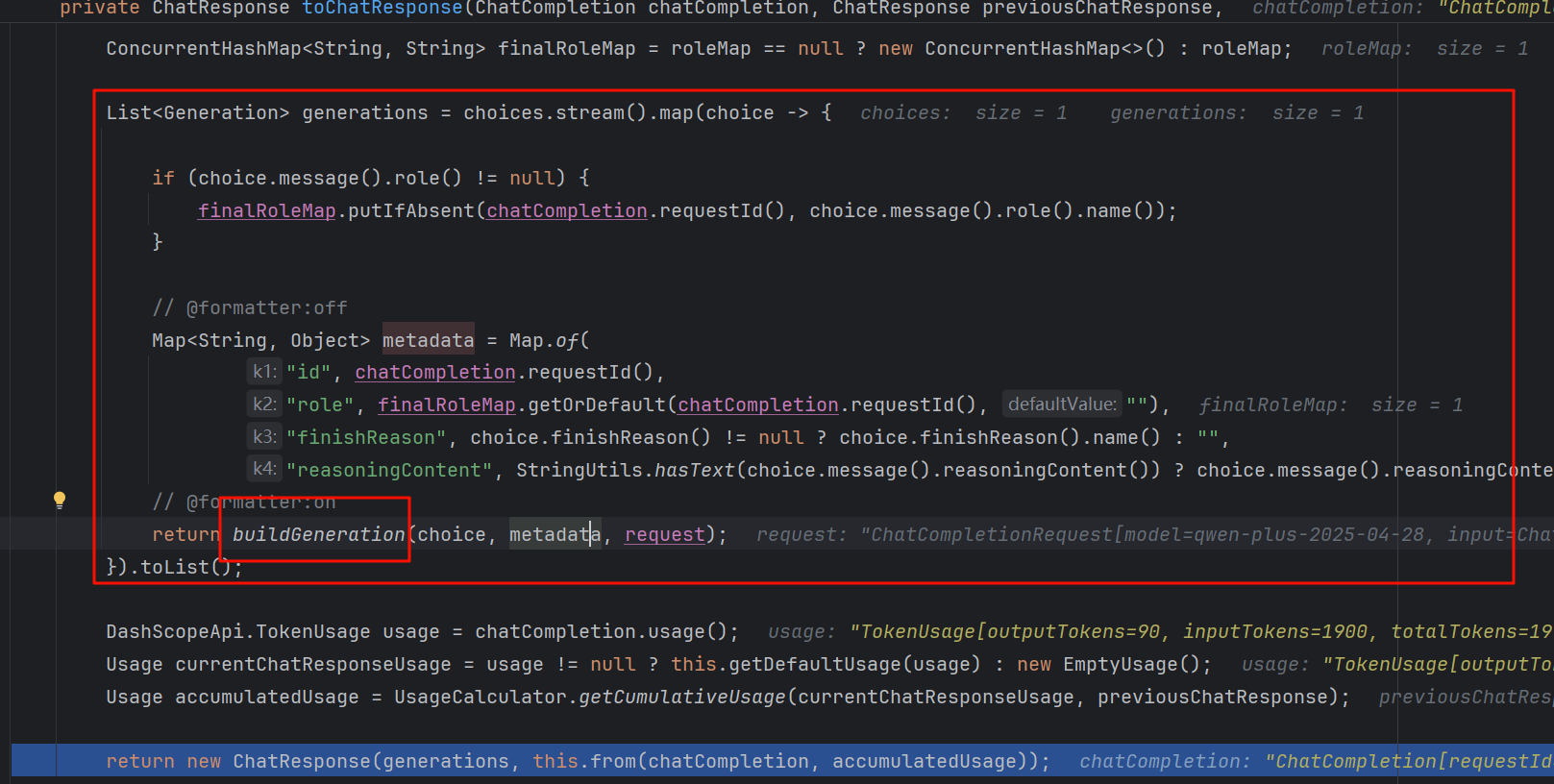This screenshot has width=1554, height=784.
Task: Click the metadata argument in return statement
Action: [555, 534]
